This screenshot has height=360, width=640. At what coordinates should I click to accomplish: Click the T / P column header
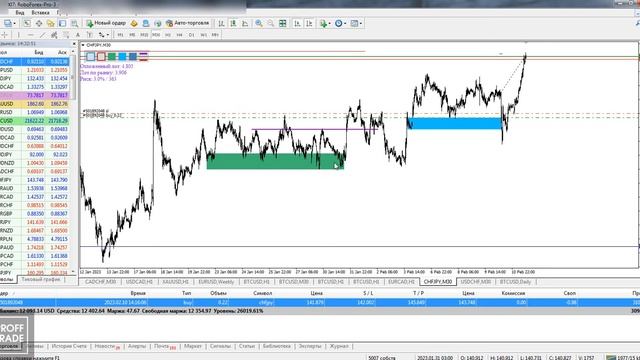pos(418,293)
